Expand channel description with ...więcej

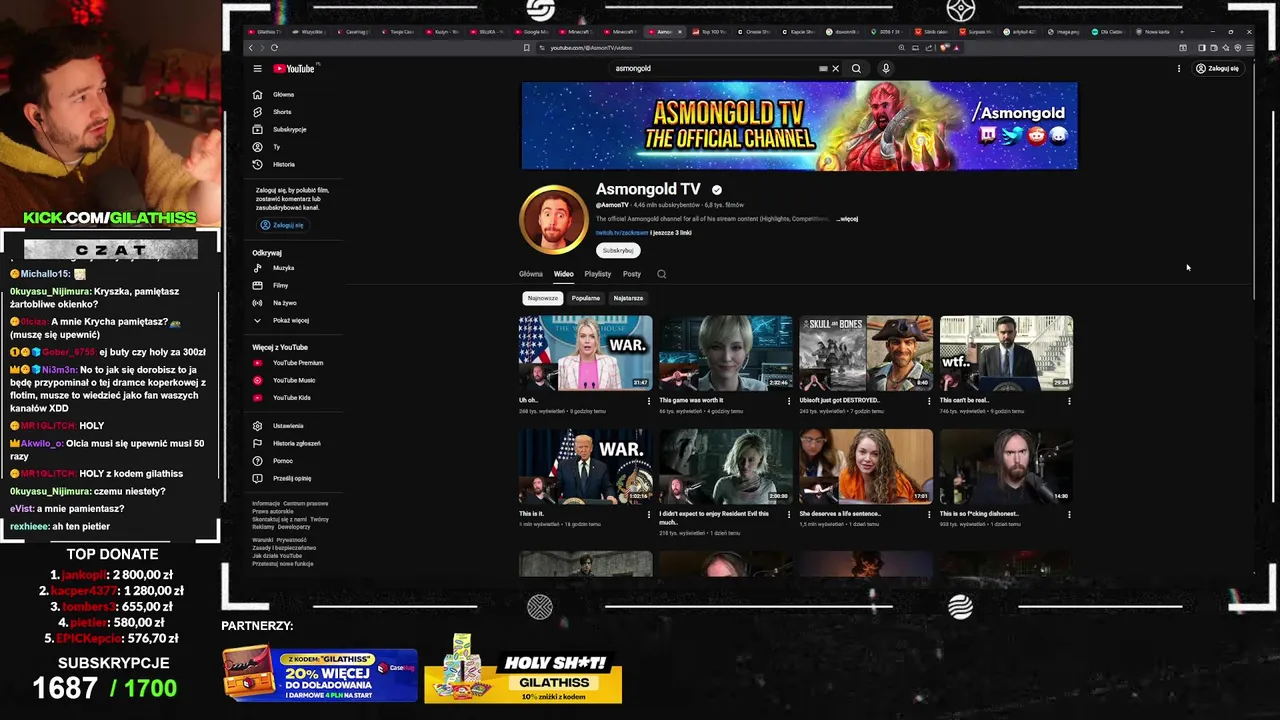[x=847, y=219]
